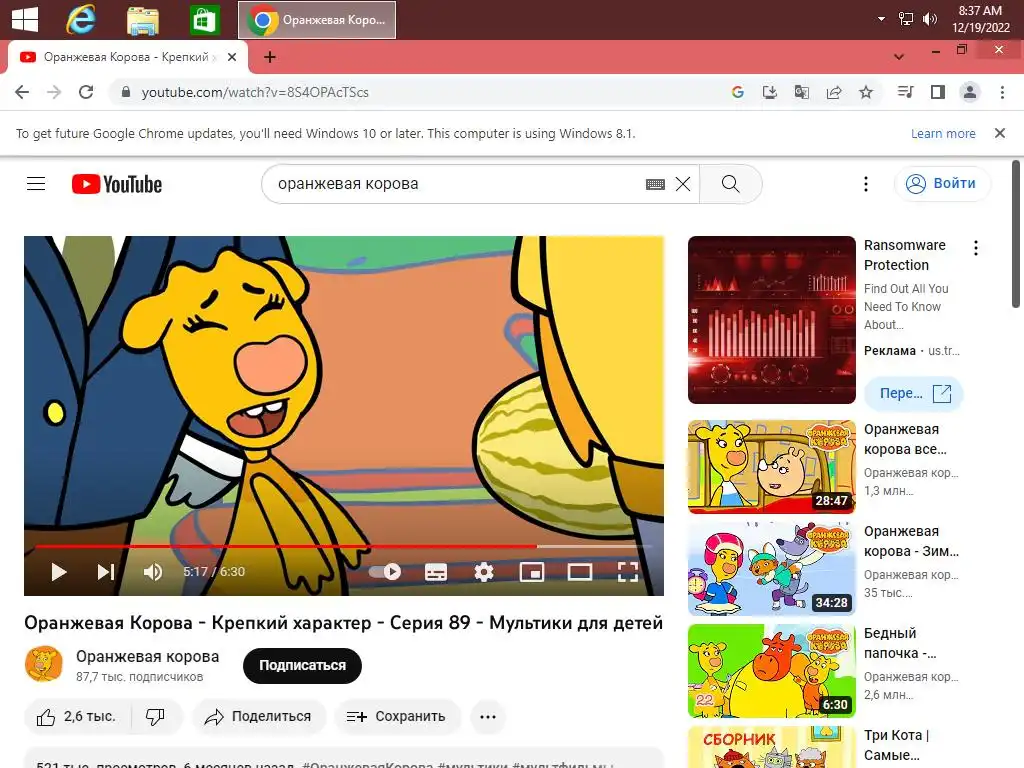The image size is (1024, 768).
Task: Select Оранжевая Корова - Крепкий tab
Action: (x=127, y=57)
